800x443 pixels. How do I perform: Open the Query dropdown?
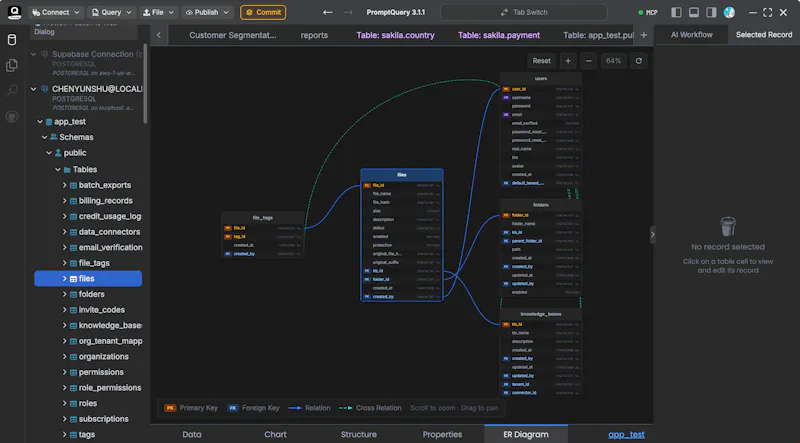coord(111,12)
